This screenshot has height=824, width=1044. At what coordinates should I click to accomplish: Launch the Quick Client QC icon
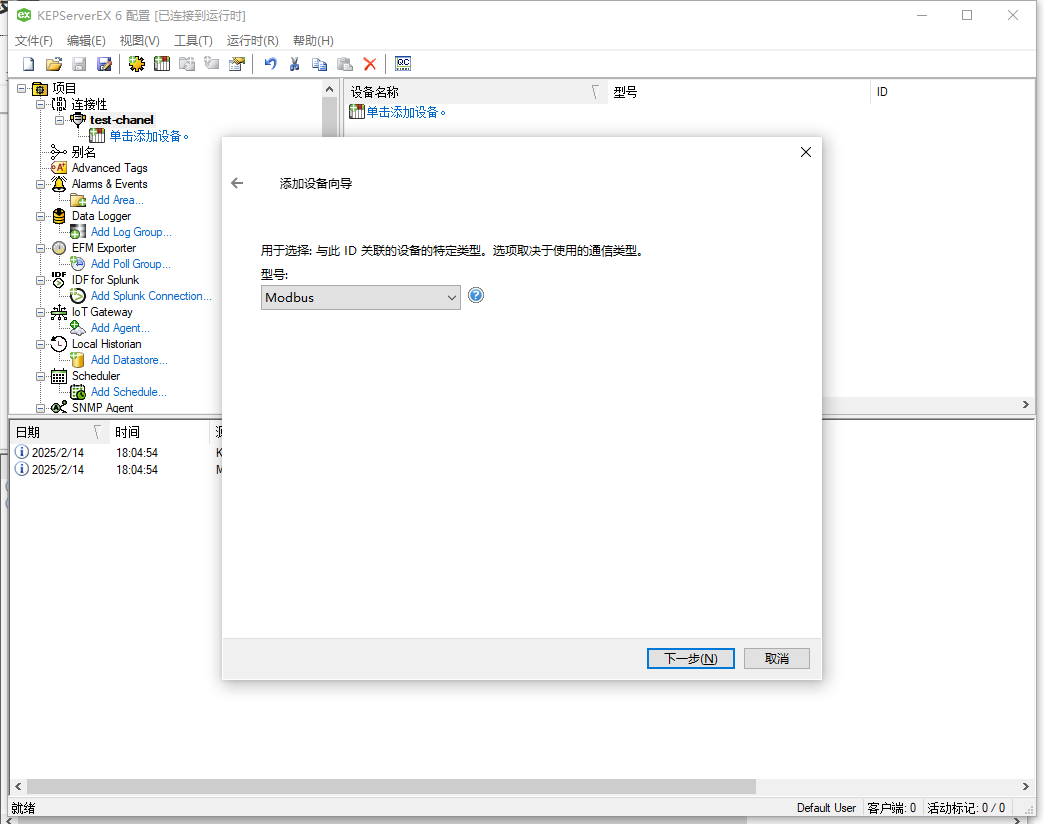coord(403,64)
